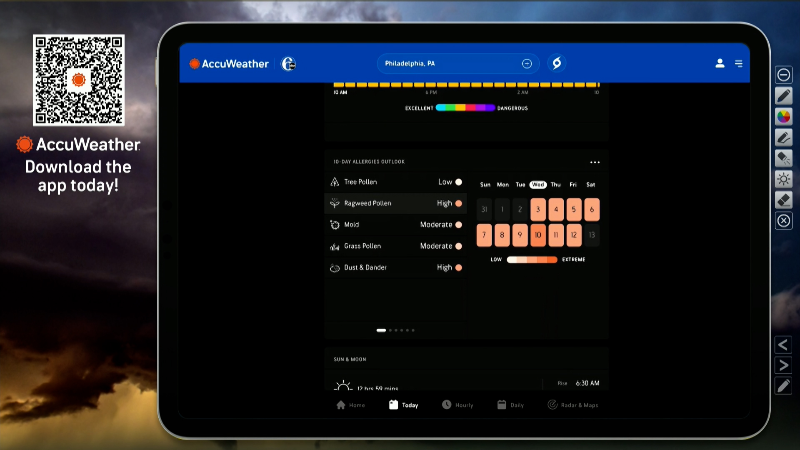This screenshot has height=450, width=800.
Task: Click the 10-Day Allergies Outlook title
Action: pyautogui.click(x=369, y=162)
